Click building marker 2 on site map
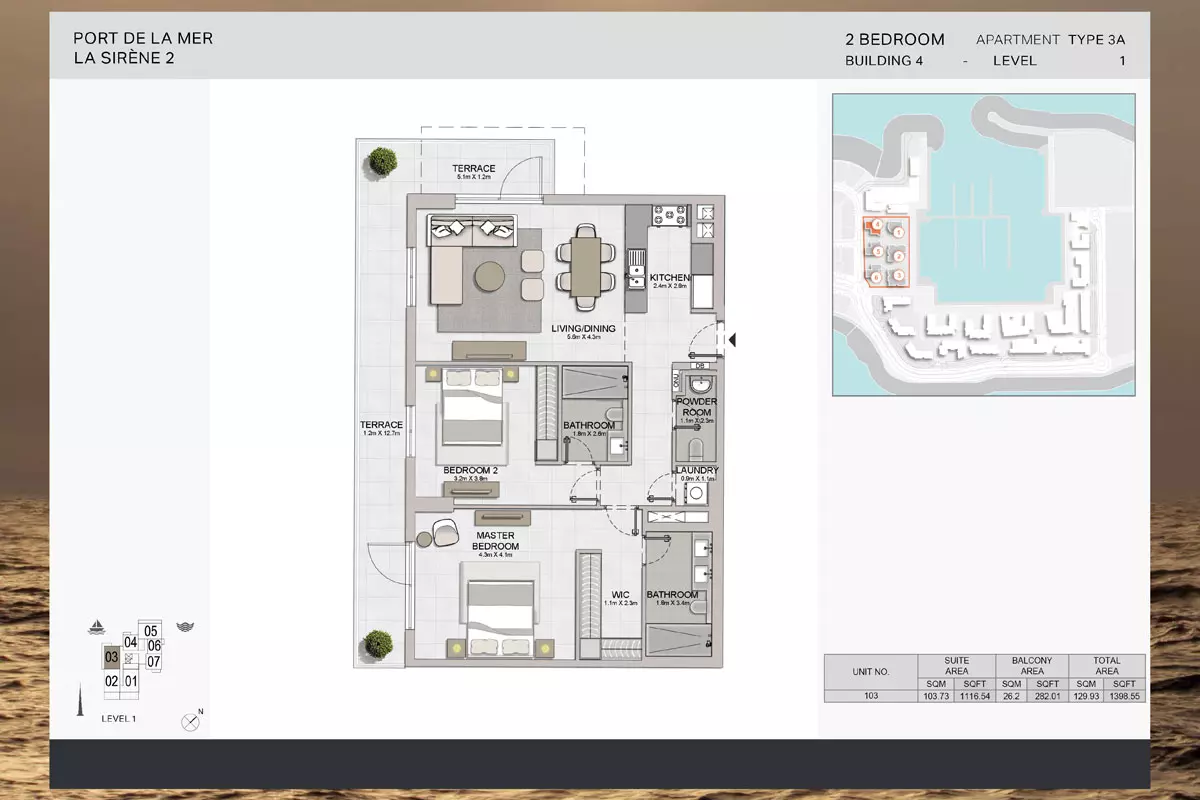 (x=898, y=257)
